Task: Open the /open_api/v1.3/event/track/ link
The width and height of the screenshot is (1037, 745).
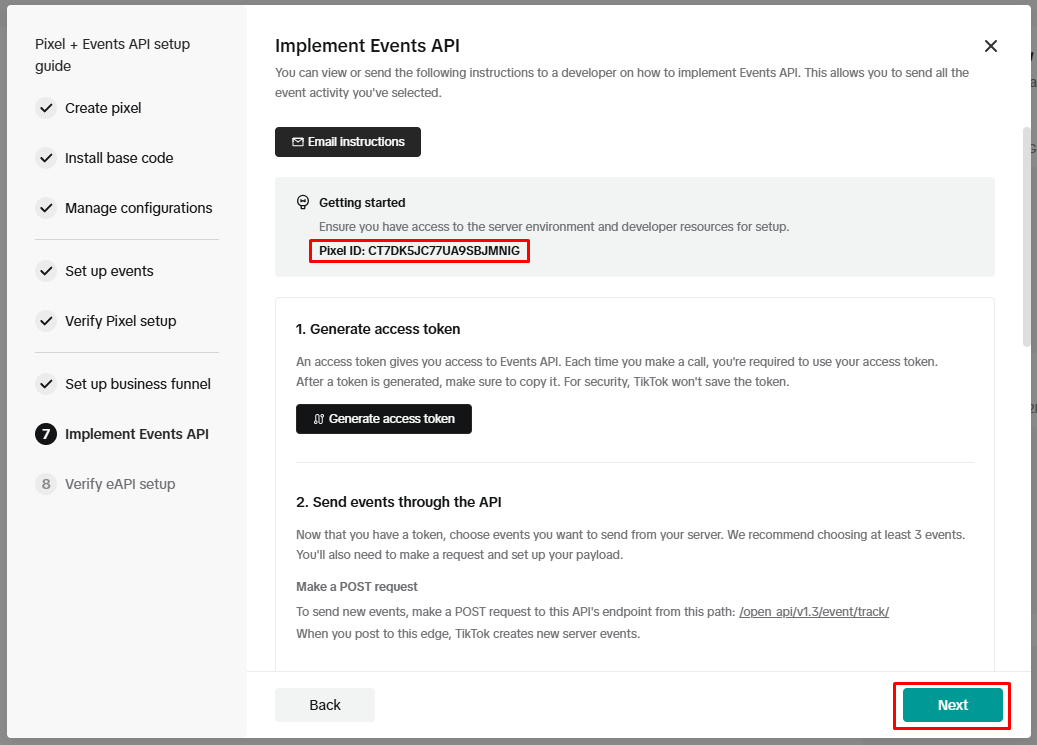Action: pyautogui.click(x=814, y=611)
